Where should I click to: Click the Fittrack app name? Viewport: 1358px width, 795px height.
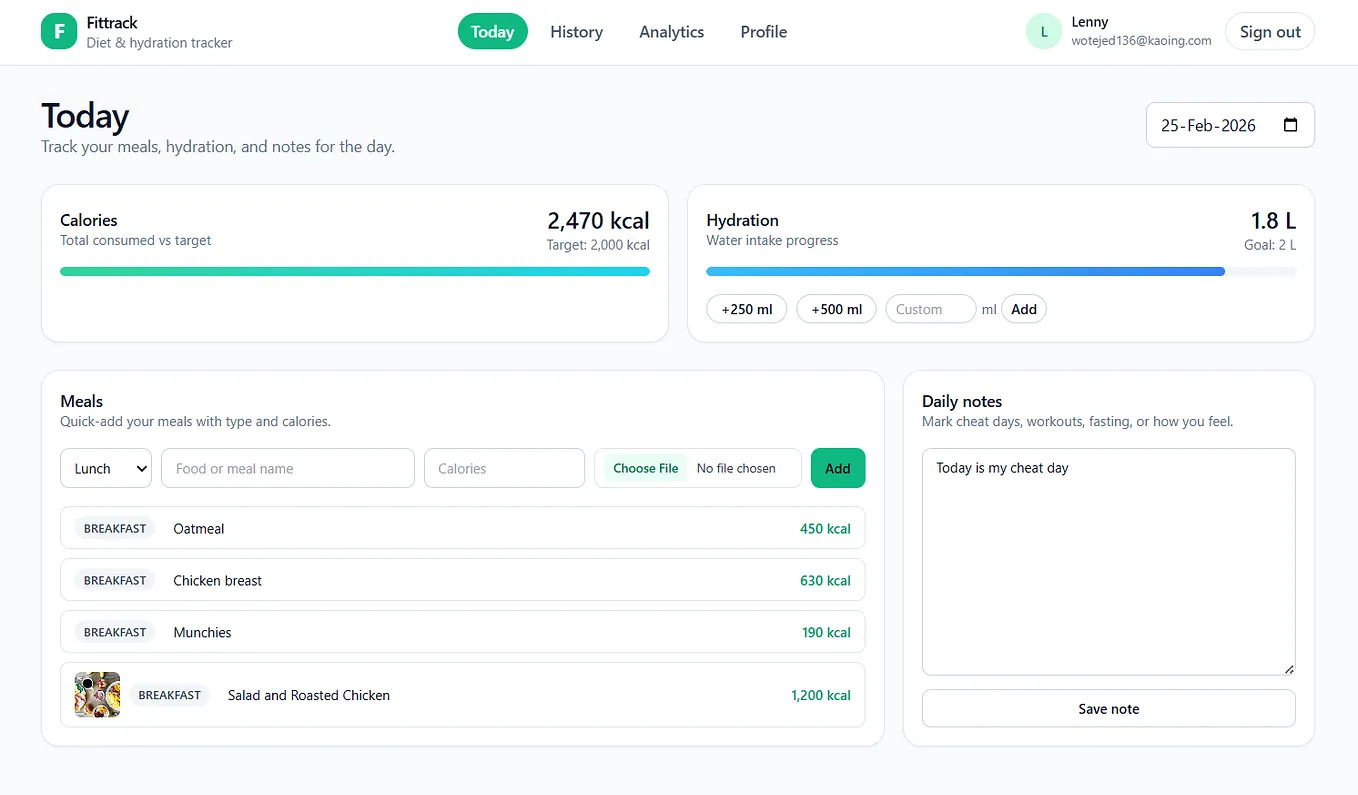coord(112,22)
